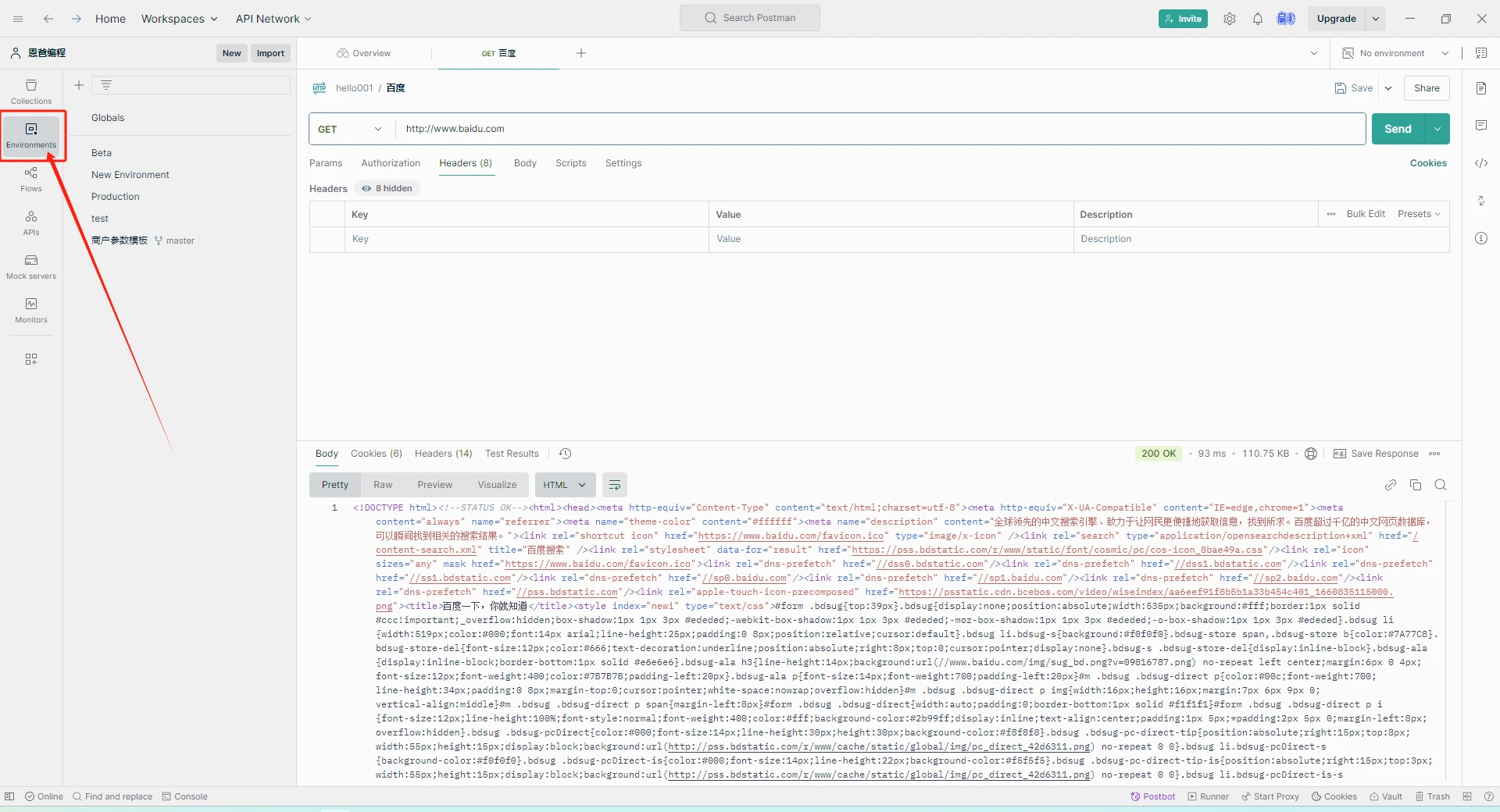
Task: Open the help icon in the status bar
Action: [1489, 796]
